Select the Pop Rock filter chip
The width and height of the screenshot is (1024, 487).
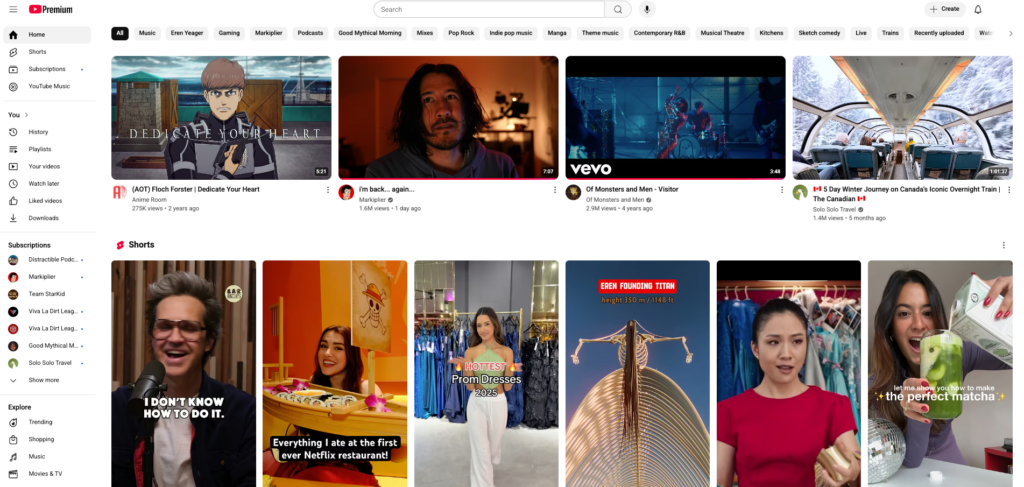(x=461, y=33)
